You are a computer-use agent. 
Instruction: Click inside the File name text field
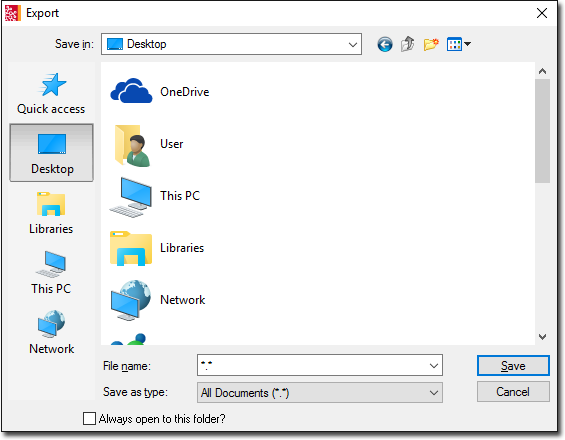coord(313,365)
